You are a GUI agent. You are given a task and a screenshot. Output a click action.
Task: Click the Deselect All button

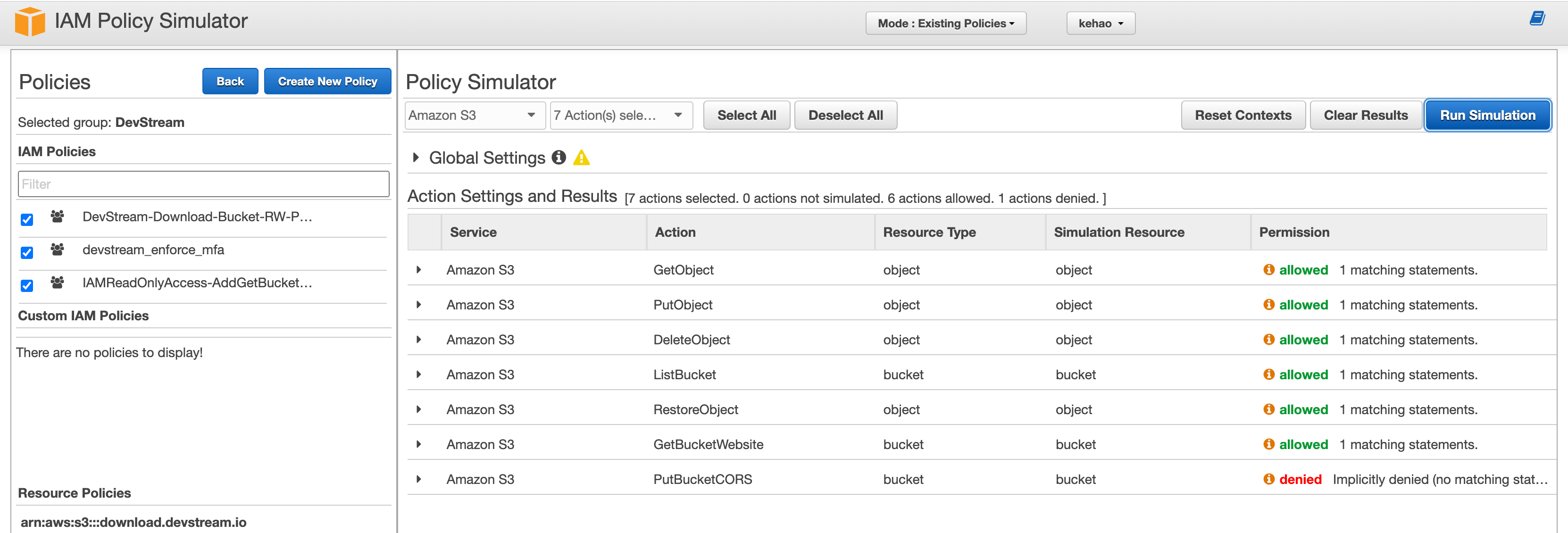point(845,115)
